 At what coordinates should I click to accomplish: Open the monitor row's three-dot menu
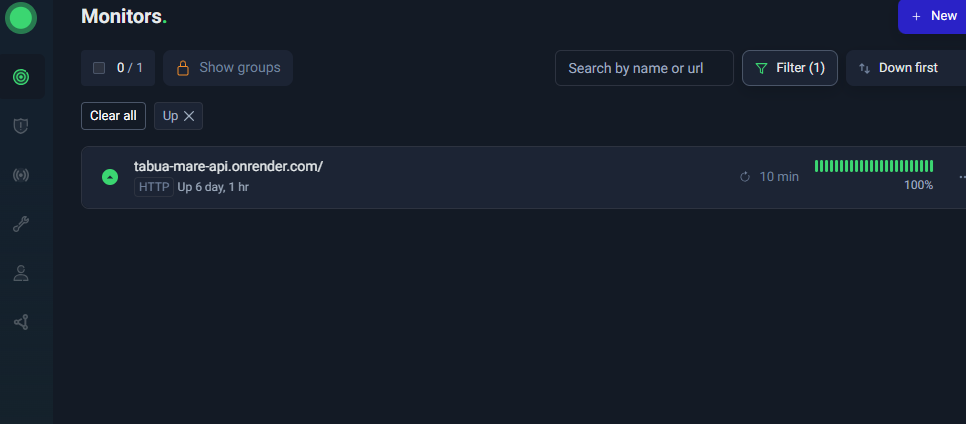pos(960,177)
